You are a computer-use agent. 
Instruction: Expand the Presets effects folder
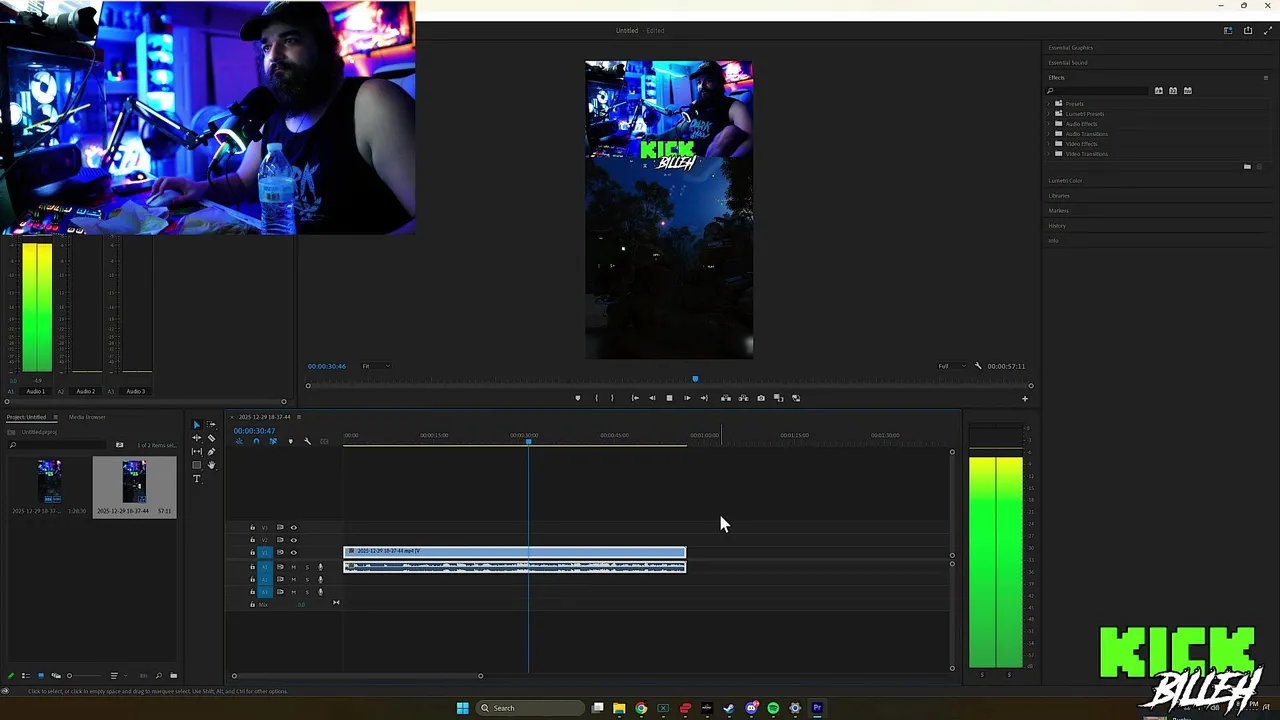coord(1049,104)
